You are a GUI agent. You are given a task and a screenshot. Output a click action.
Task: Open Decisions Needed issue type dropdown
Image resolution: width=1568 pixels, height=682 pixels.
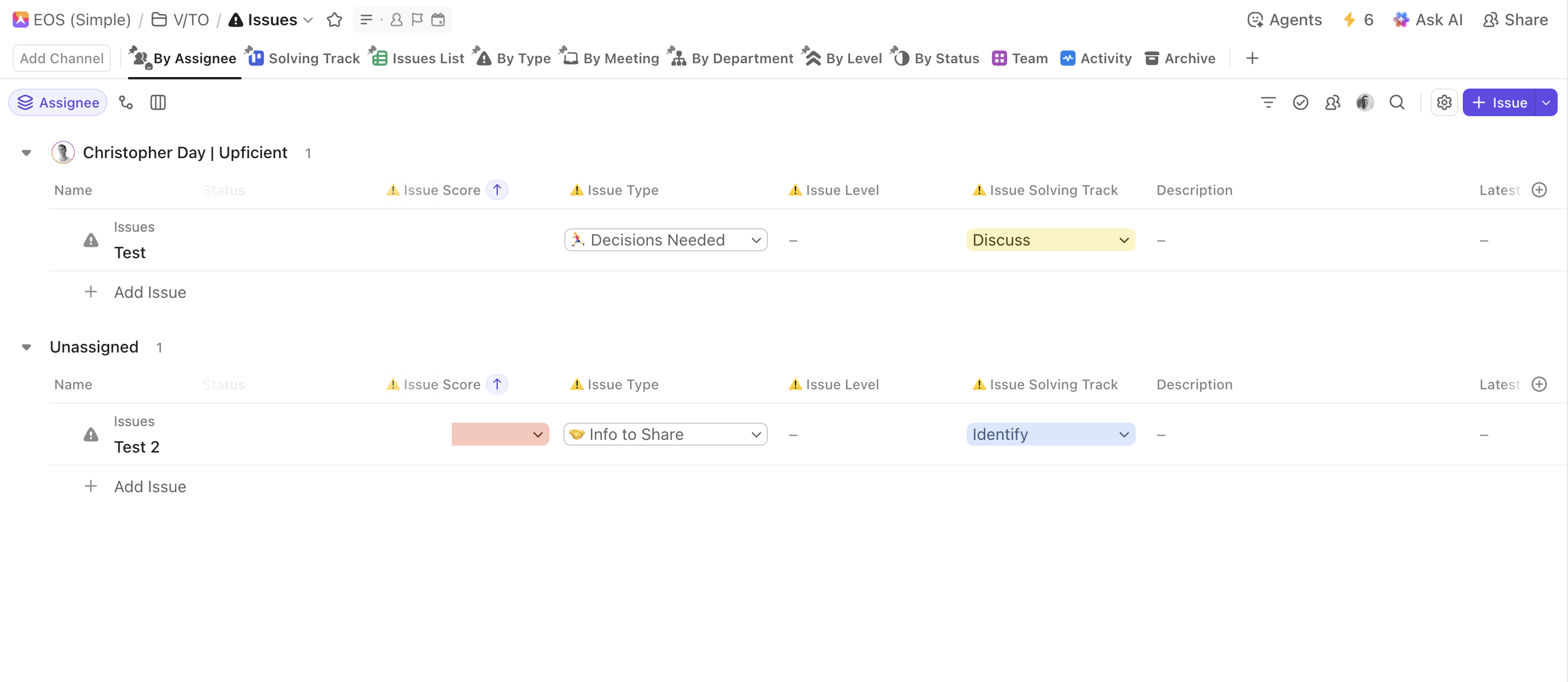pos(665,240)
